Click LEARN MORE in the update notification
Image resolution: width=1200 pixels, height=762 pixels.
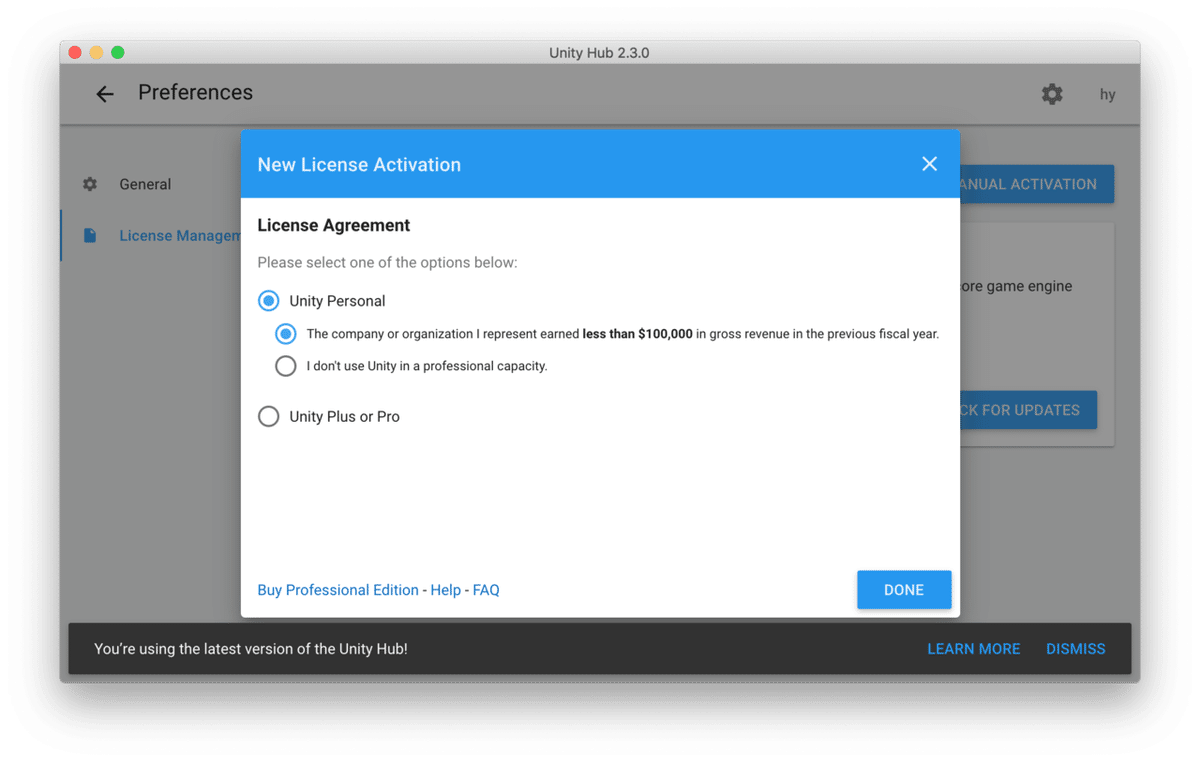(x=974, y=649)
